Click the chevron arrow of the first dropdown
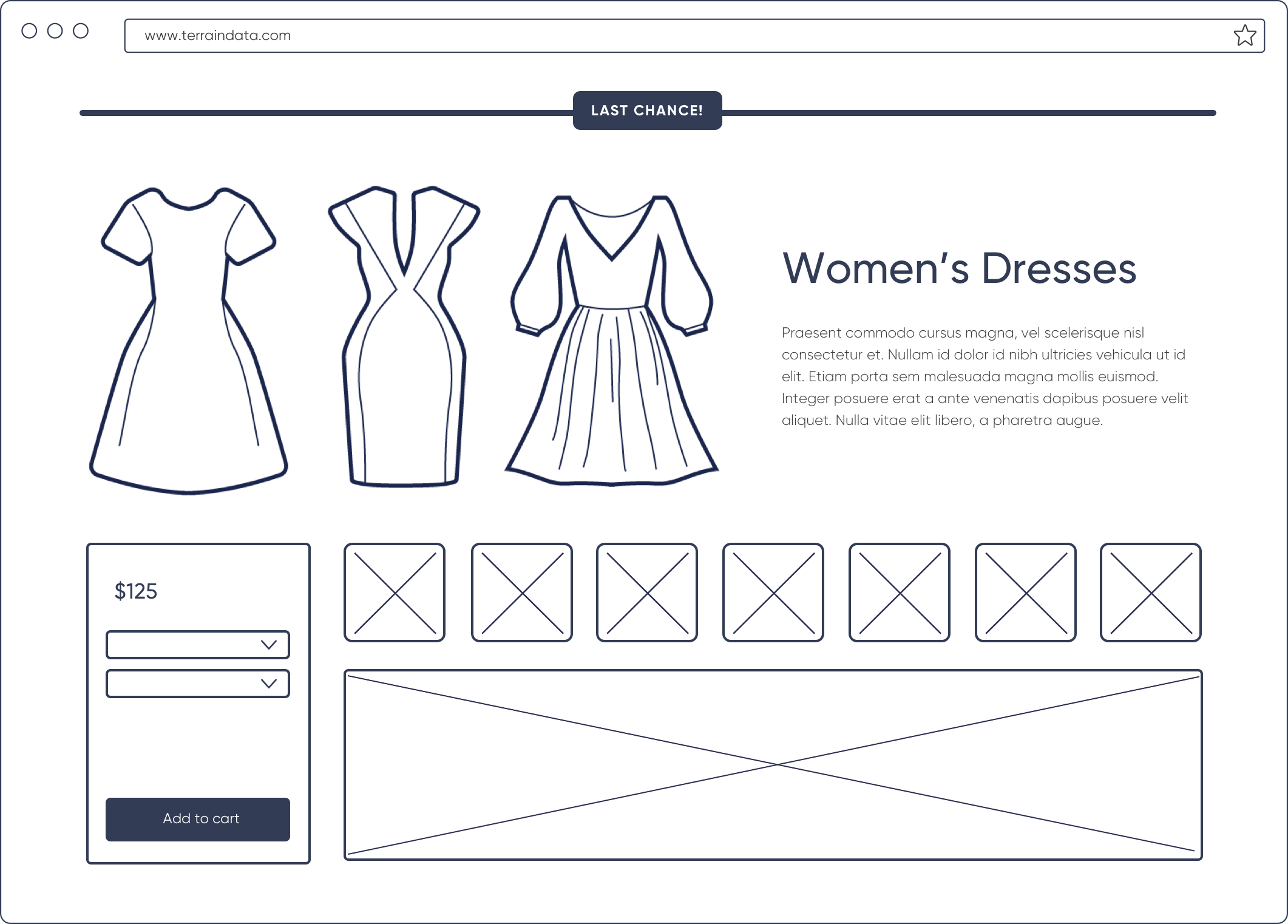The width and height of the screenshot is (1288, 924). [268, 645]
